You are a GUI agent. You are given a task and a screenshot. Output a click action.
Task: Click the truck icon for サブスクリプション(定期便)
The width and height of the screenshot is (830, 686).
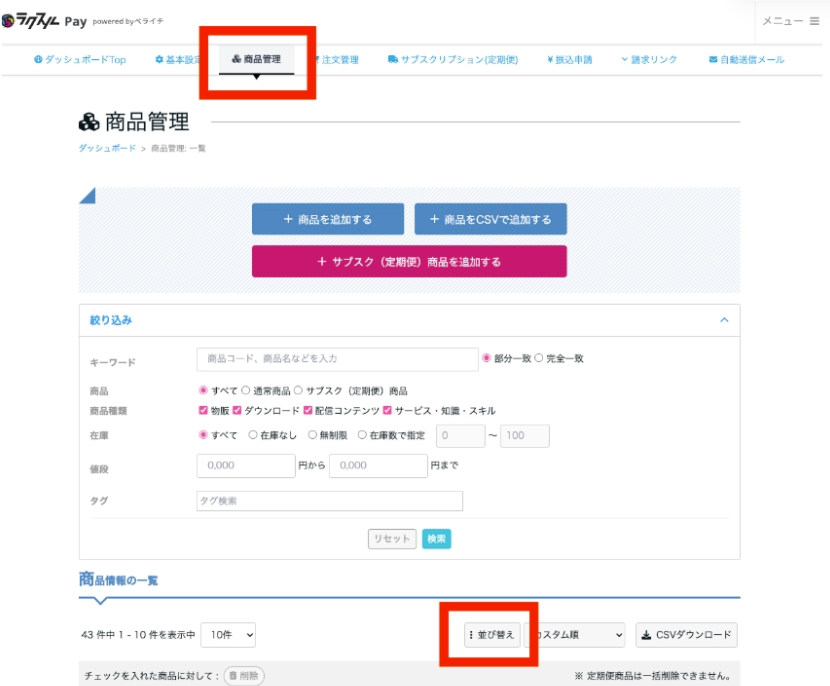tap(392, 59)
